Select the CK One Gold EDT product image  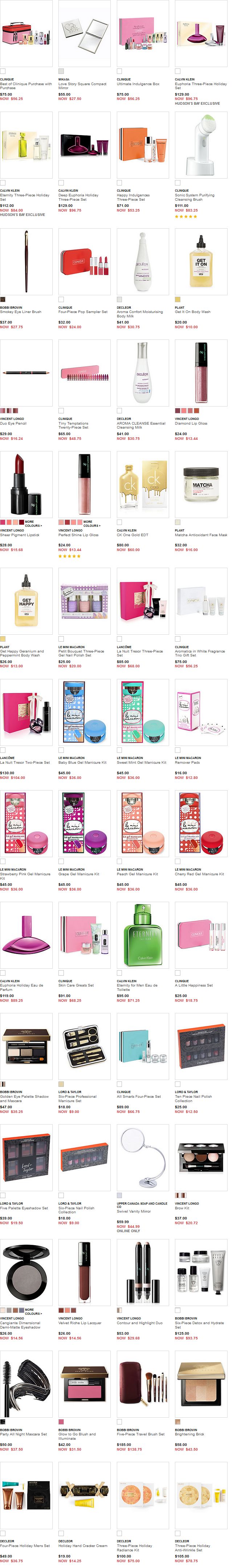143,484
